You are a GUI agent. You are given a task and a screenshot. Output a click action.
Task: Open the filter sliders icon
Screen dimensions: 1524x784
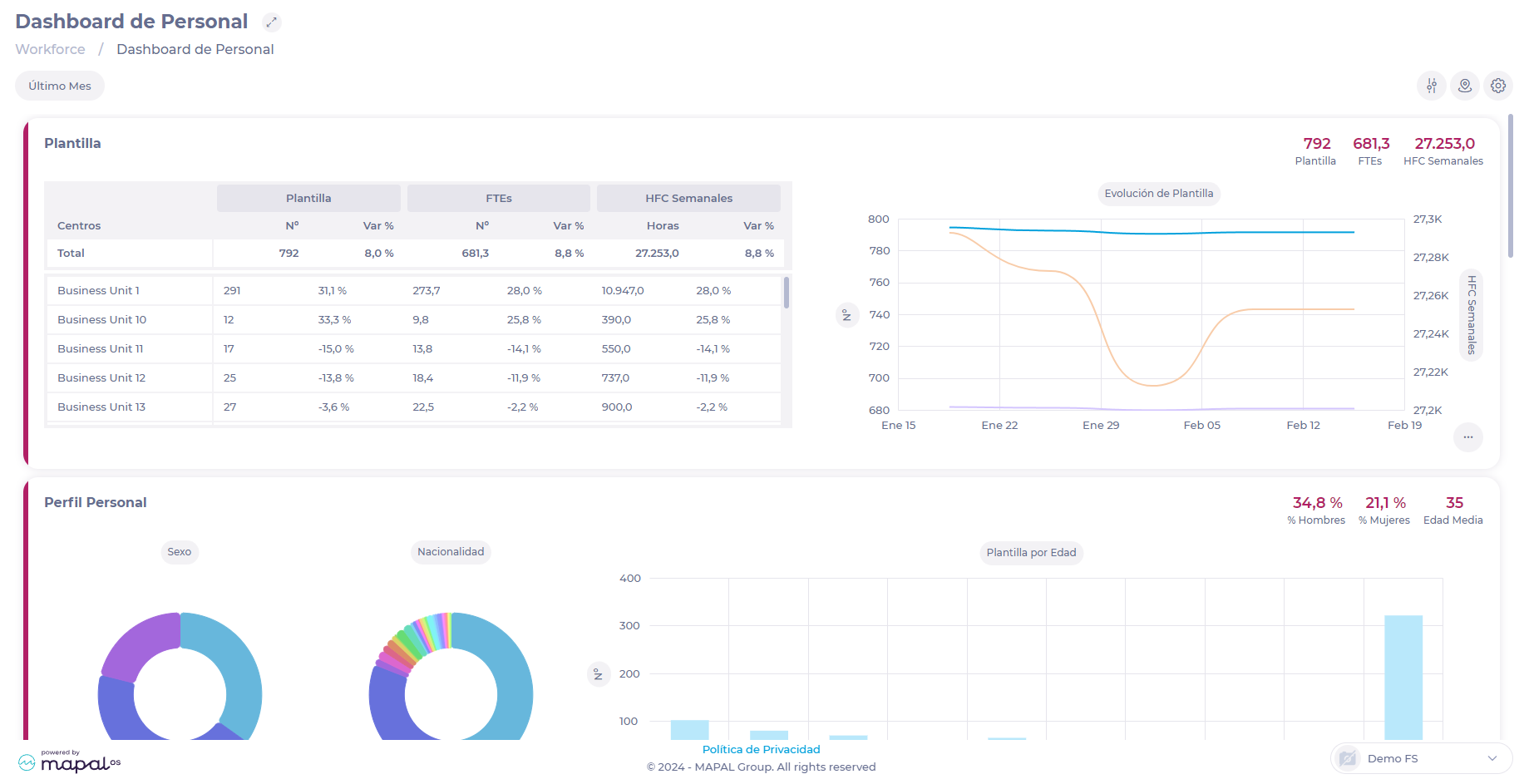pos(1431,86)
